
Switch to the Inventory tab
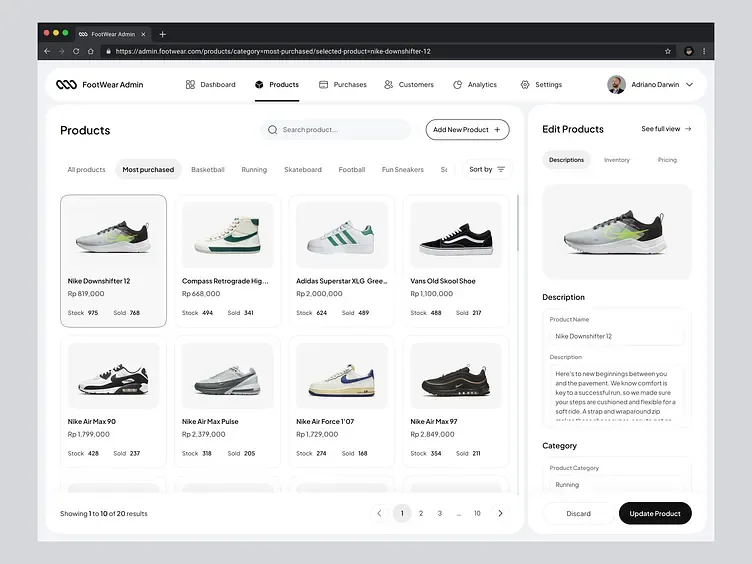click(x=617, y=160)
